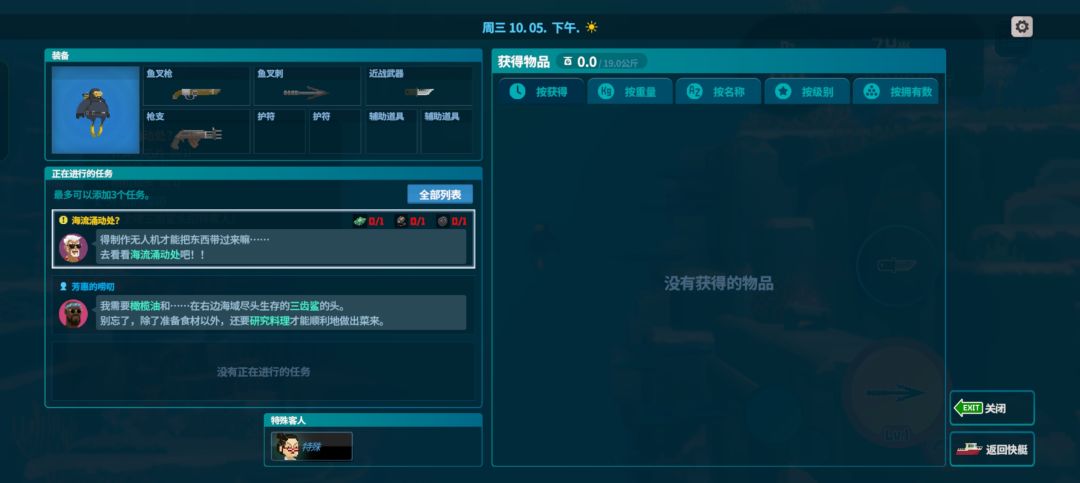Click 返回快艇 return to boat button

(x=992, y=449)
